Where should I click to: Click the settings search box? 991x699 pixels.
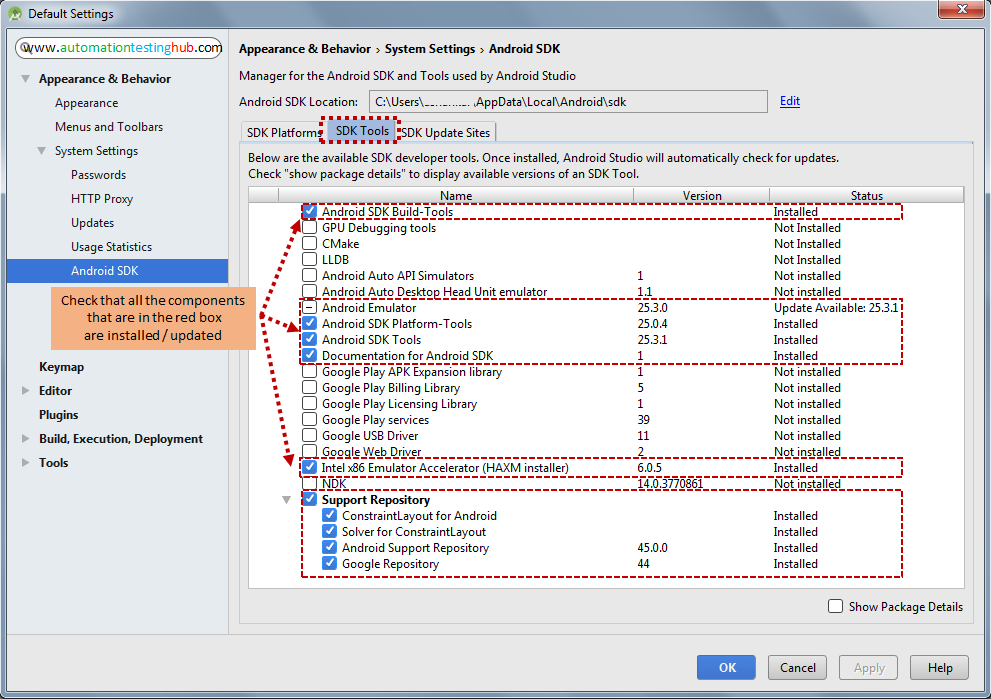point(119,47)
